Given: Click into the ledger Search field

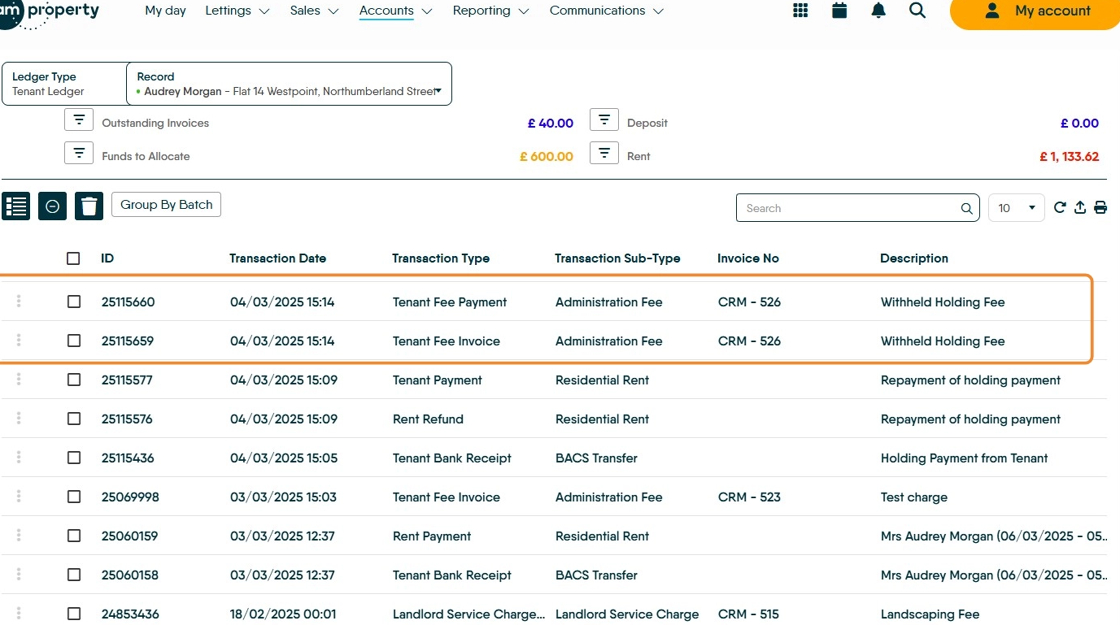Looking at the screenshot, I should coord(848,208).
